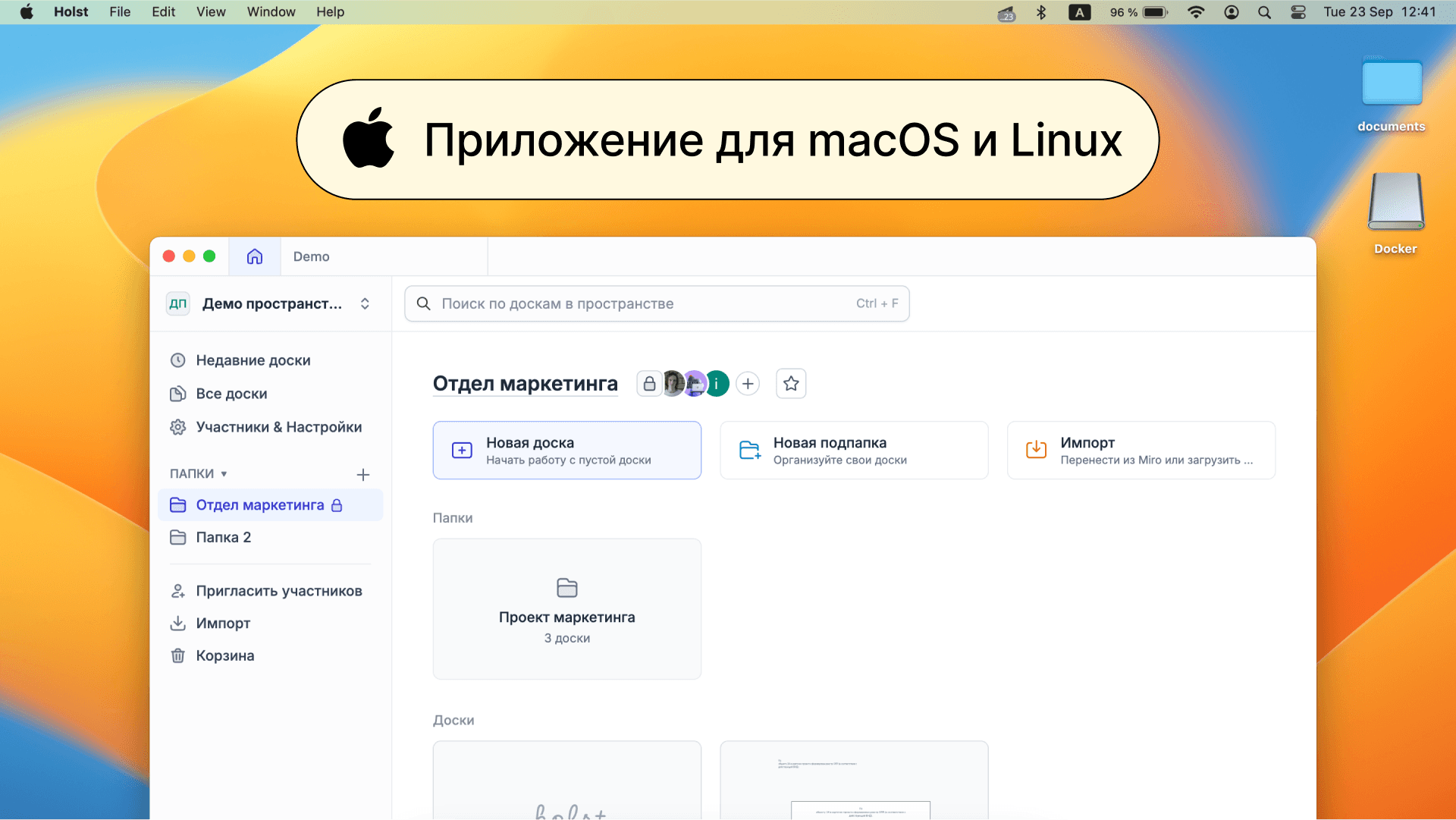Star the folder as favorite
1456x820 pixels.
(791, 384)
